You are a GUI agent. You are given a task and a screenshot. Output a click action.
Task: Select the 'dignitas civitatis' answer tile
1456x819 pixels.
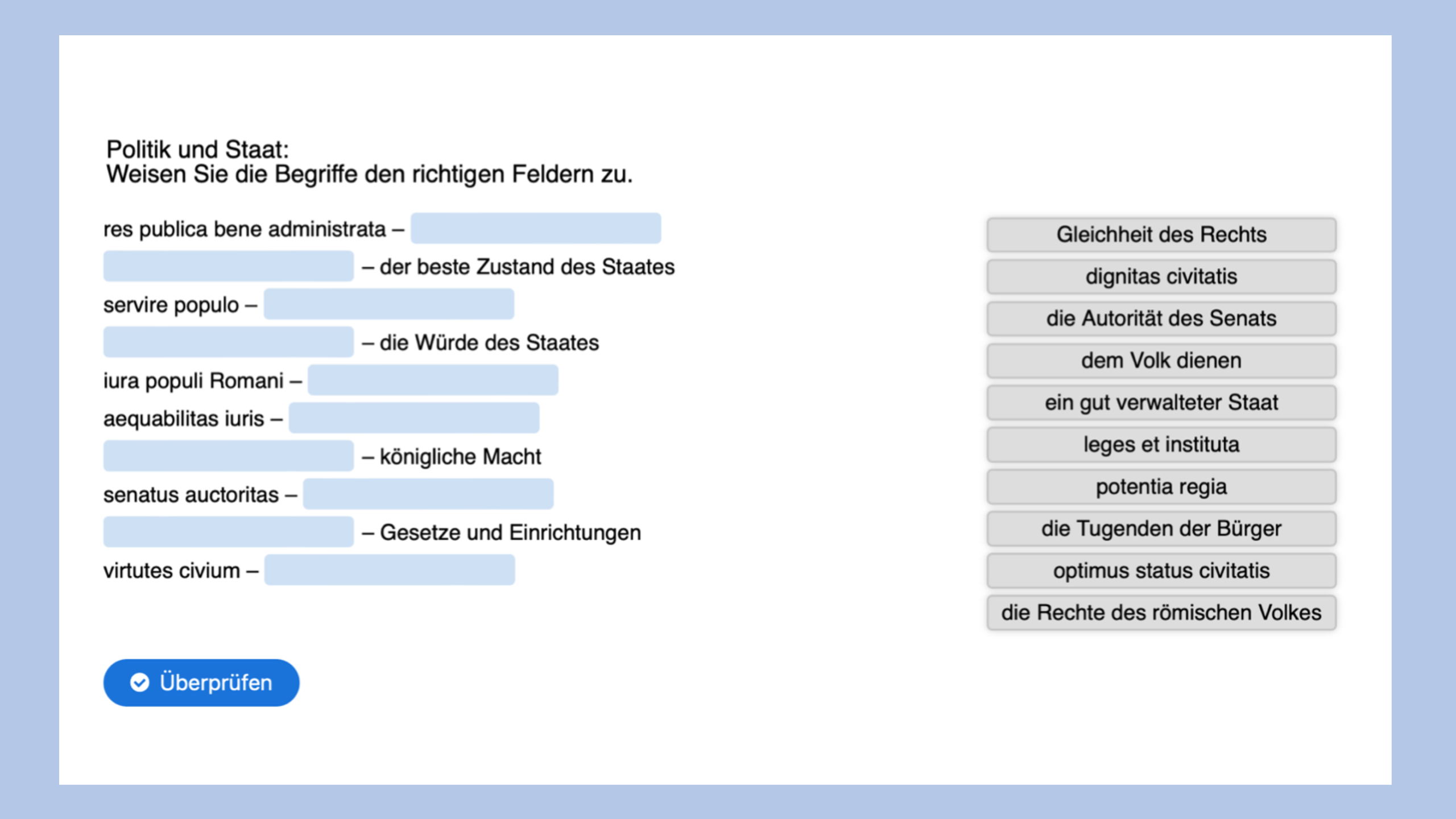coord(1161,276)
